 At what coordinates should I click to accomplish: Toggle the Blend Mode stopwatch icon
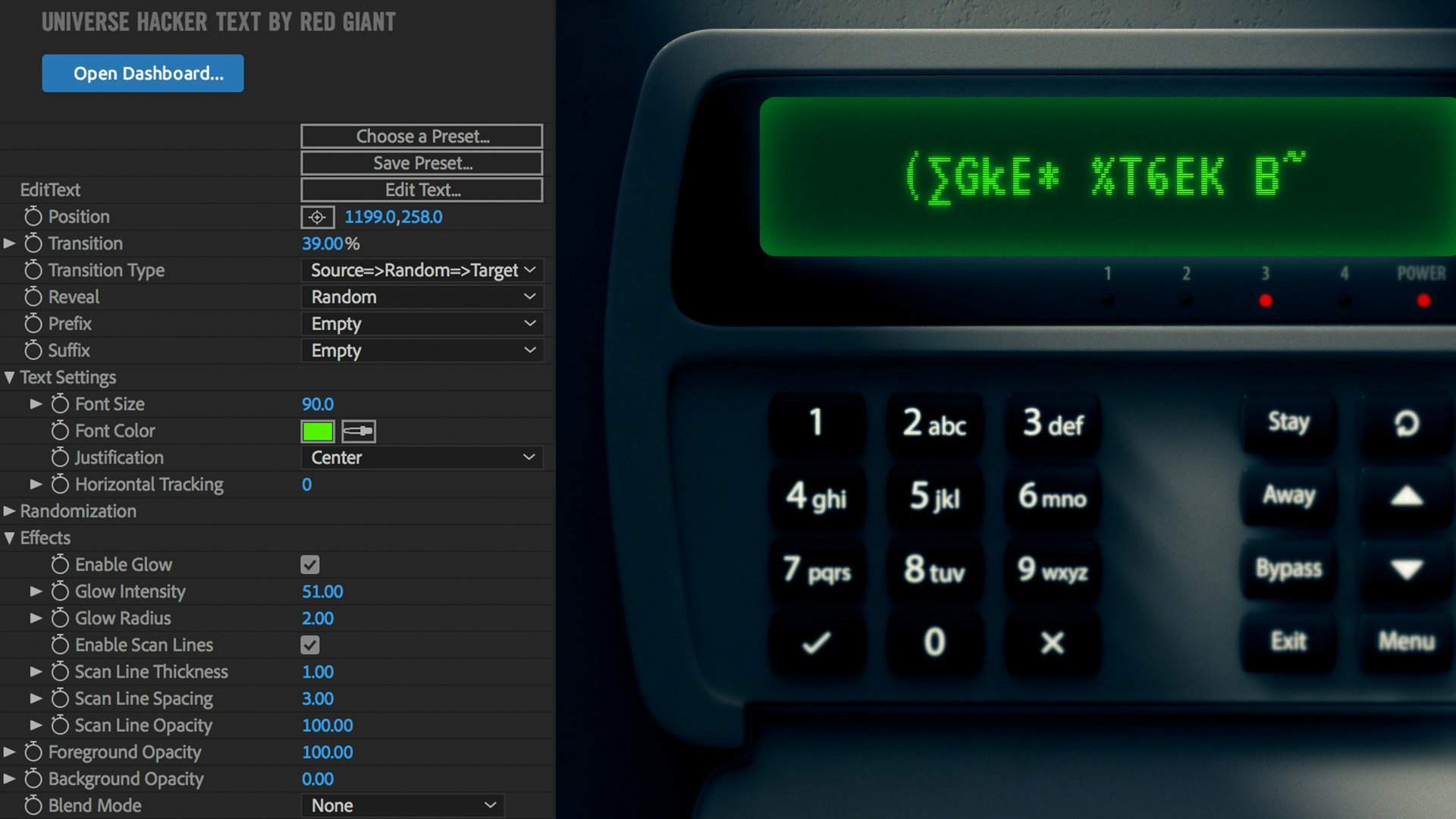pyautogui.click(x=33, y=805)
